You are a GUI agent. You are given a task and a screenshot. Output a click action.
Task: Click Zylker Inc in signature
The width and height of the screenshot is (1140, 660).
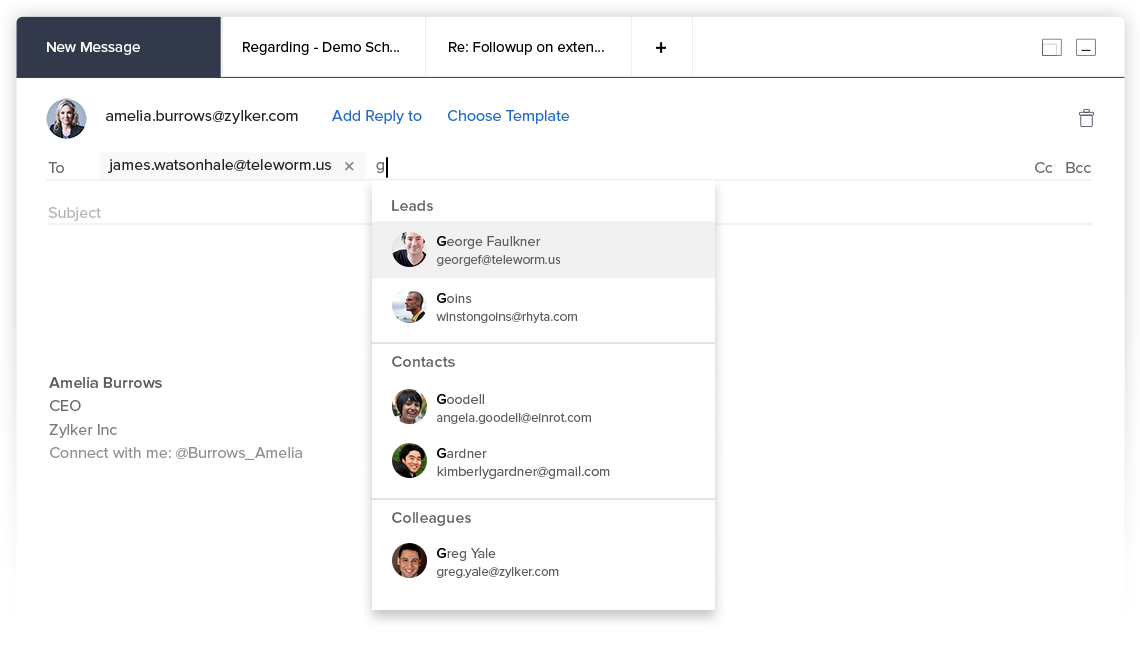coord(83,430)
